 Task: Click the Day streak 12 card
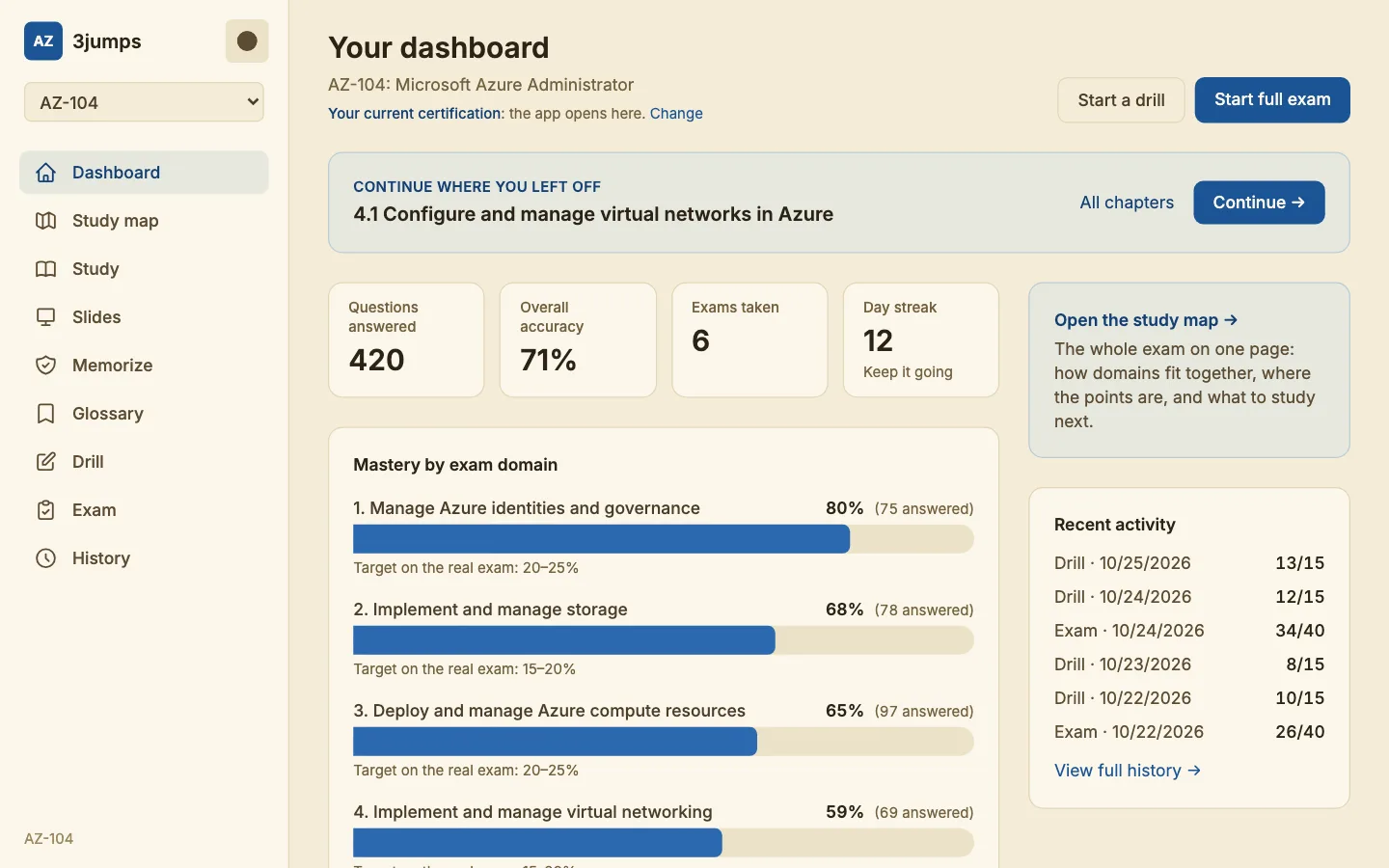pyautogui.click(x=921, y=339)
